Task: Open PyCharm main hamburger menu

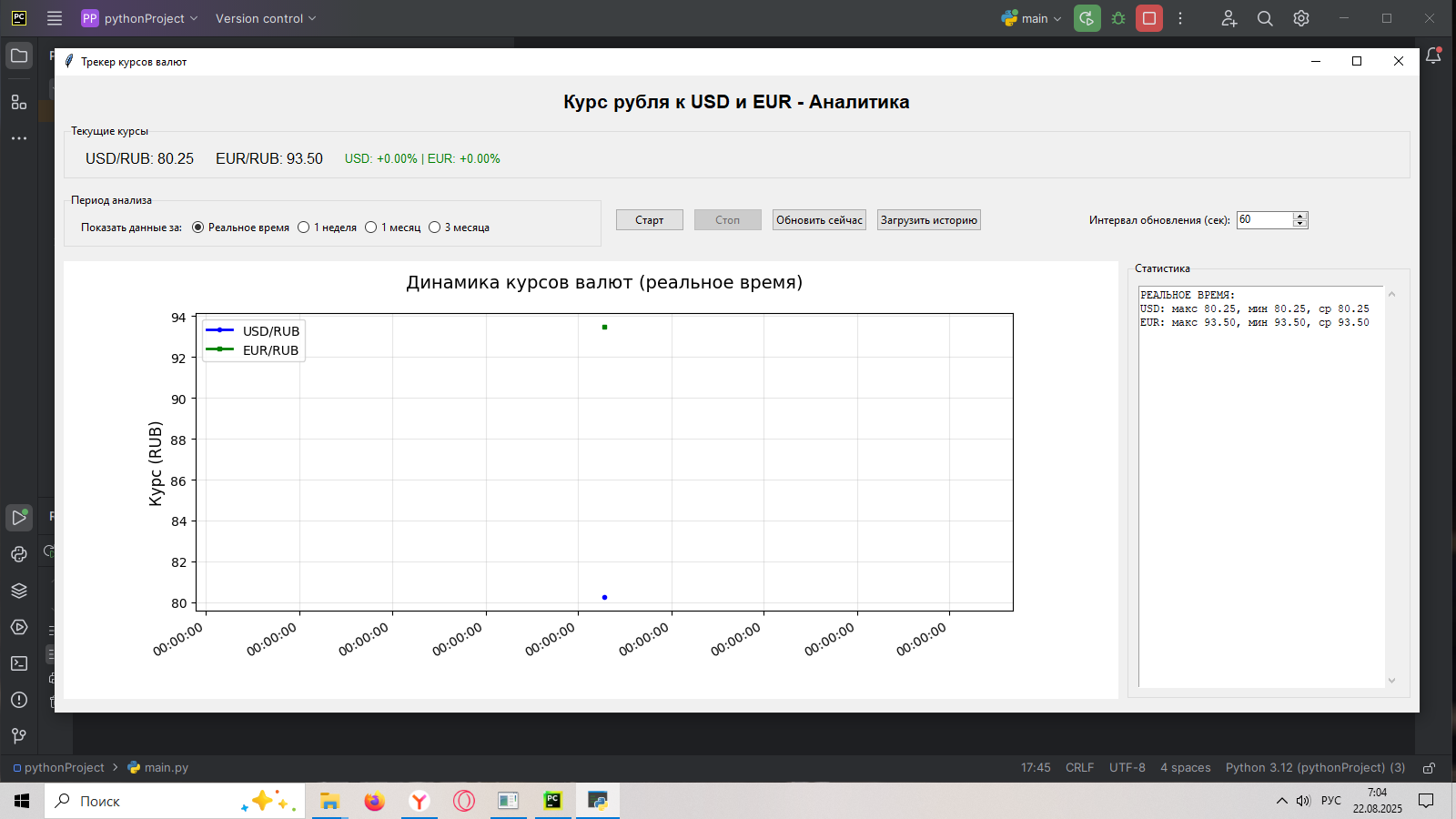Action: point(55,18)
